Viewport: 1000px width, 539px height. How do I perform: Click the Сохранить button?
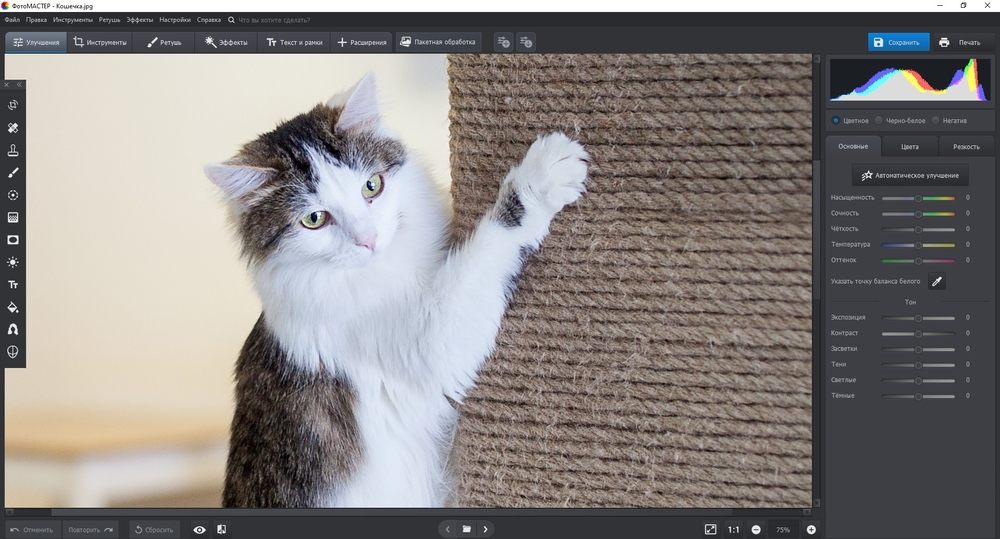pos(895,42)
